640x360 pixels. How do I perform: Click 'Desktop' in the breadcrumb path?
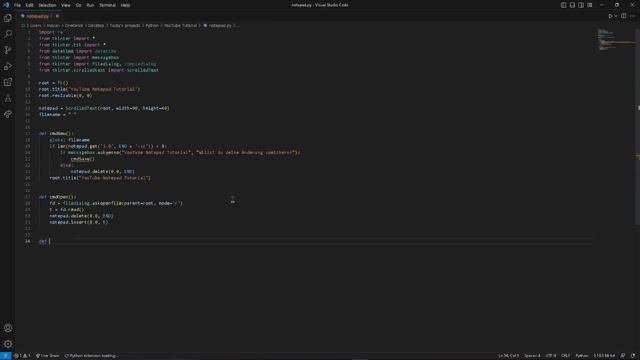tap(96, 25)
